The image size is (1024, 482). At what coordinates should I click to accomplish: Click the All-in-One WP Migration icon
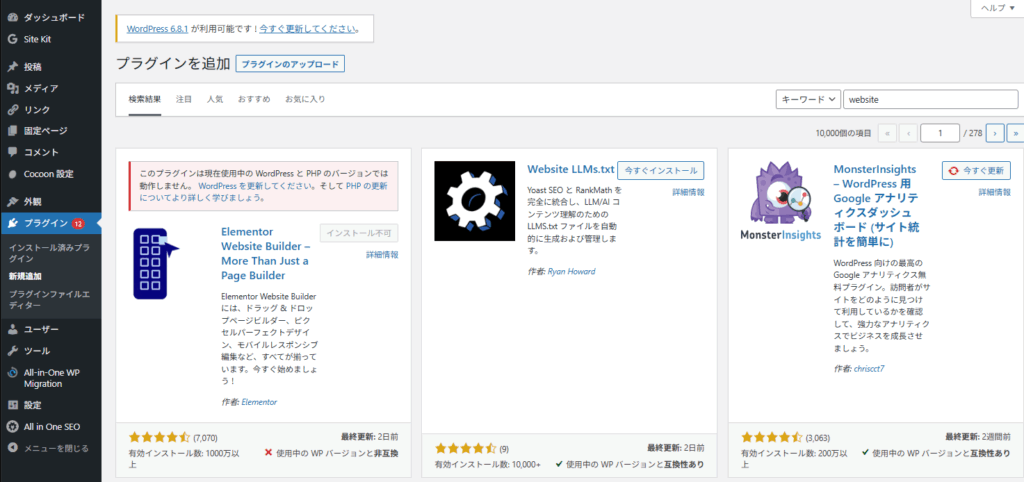(12, 372)
